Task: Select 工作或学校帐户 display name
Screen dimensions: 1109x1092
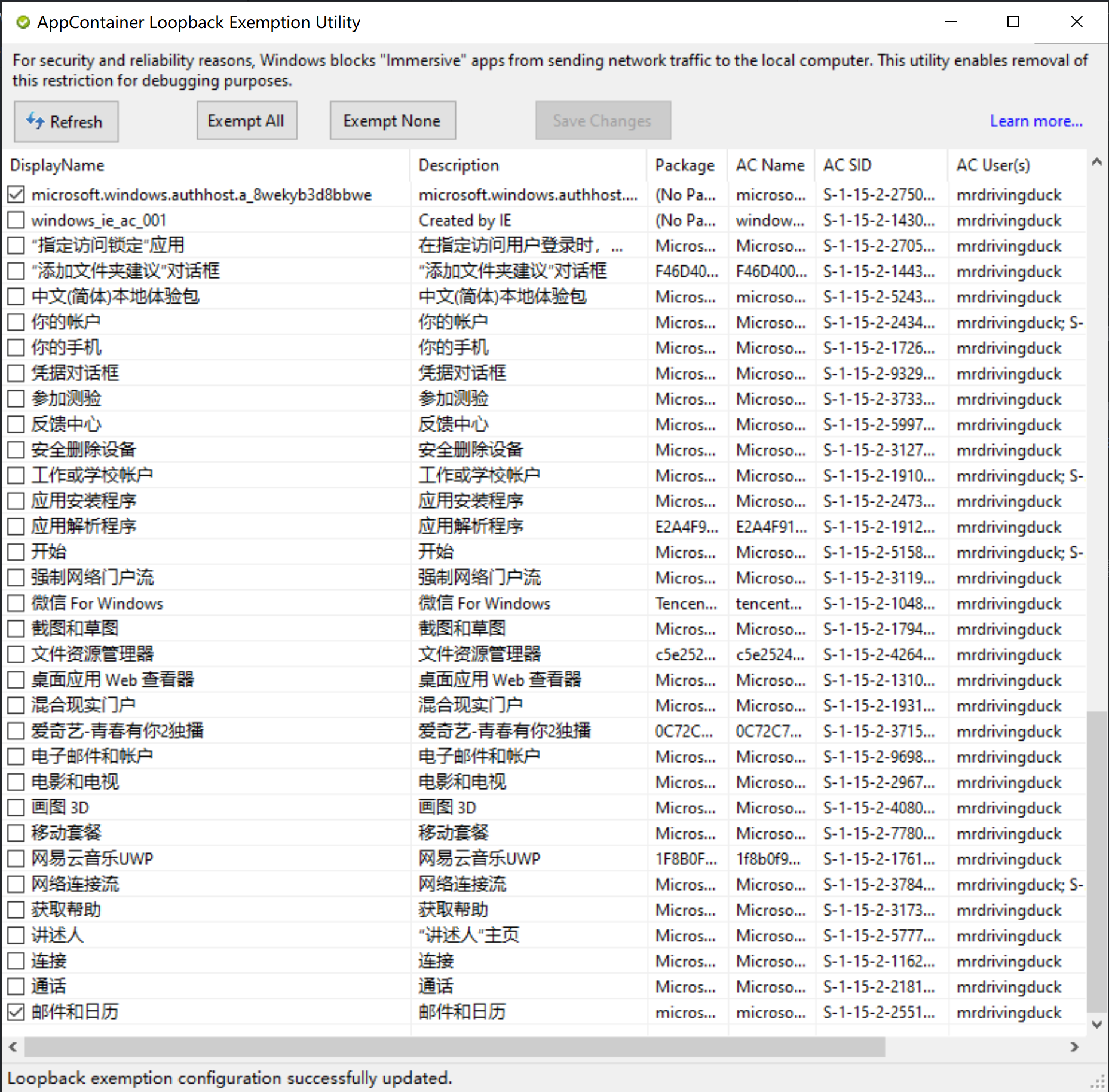Action: (93, 475)
